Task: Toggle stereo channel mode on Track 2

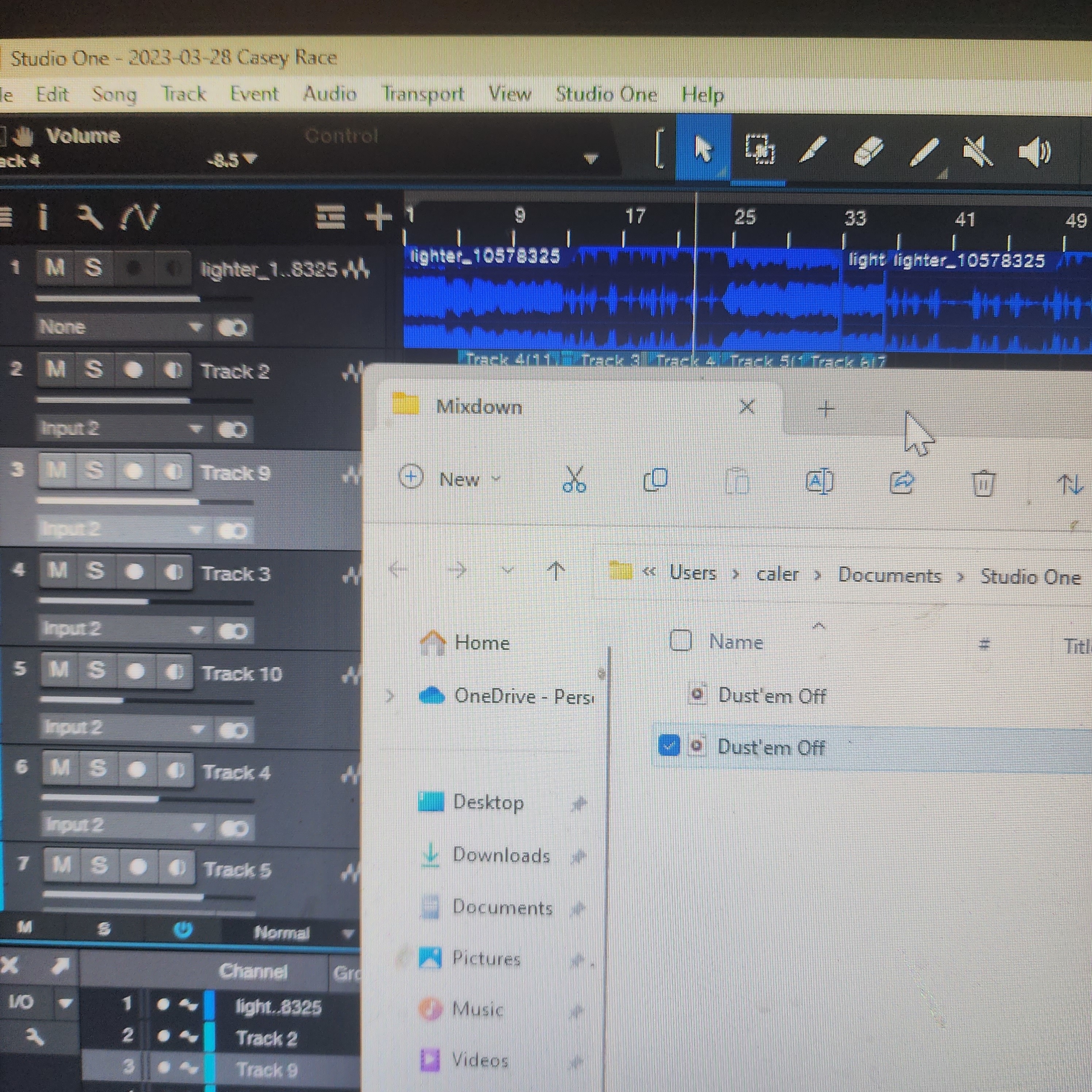Action: click(232, 430)
